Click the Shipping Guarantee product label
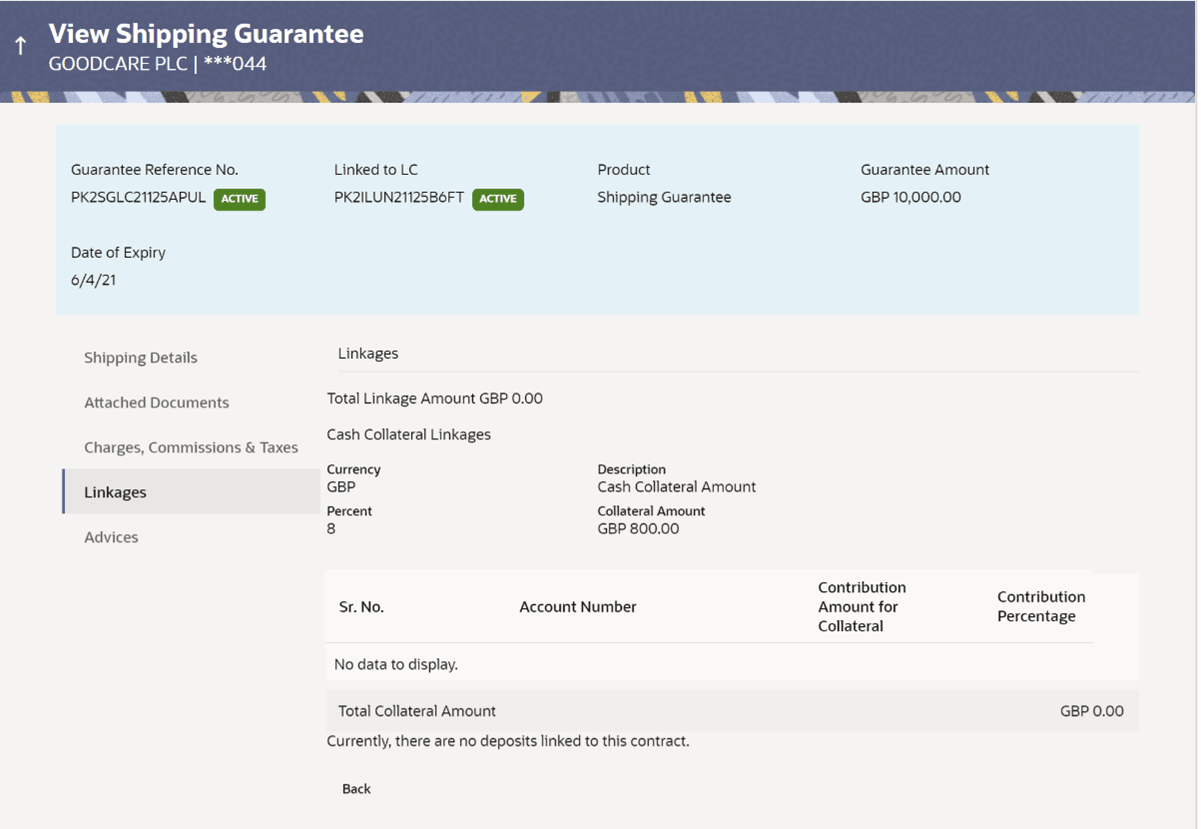This screenshot has height=829, width=1201. coord(665,197)
